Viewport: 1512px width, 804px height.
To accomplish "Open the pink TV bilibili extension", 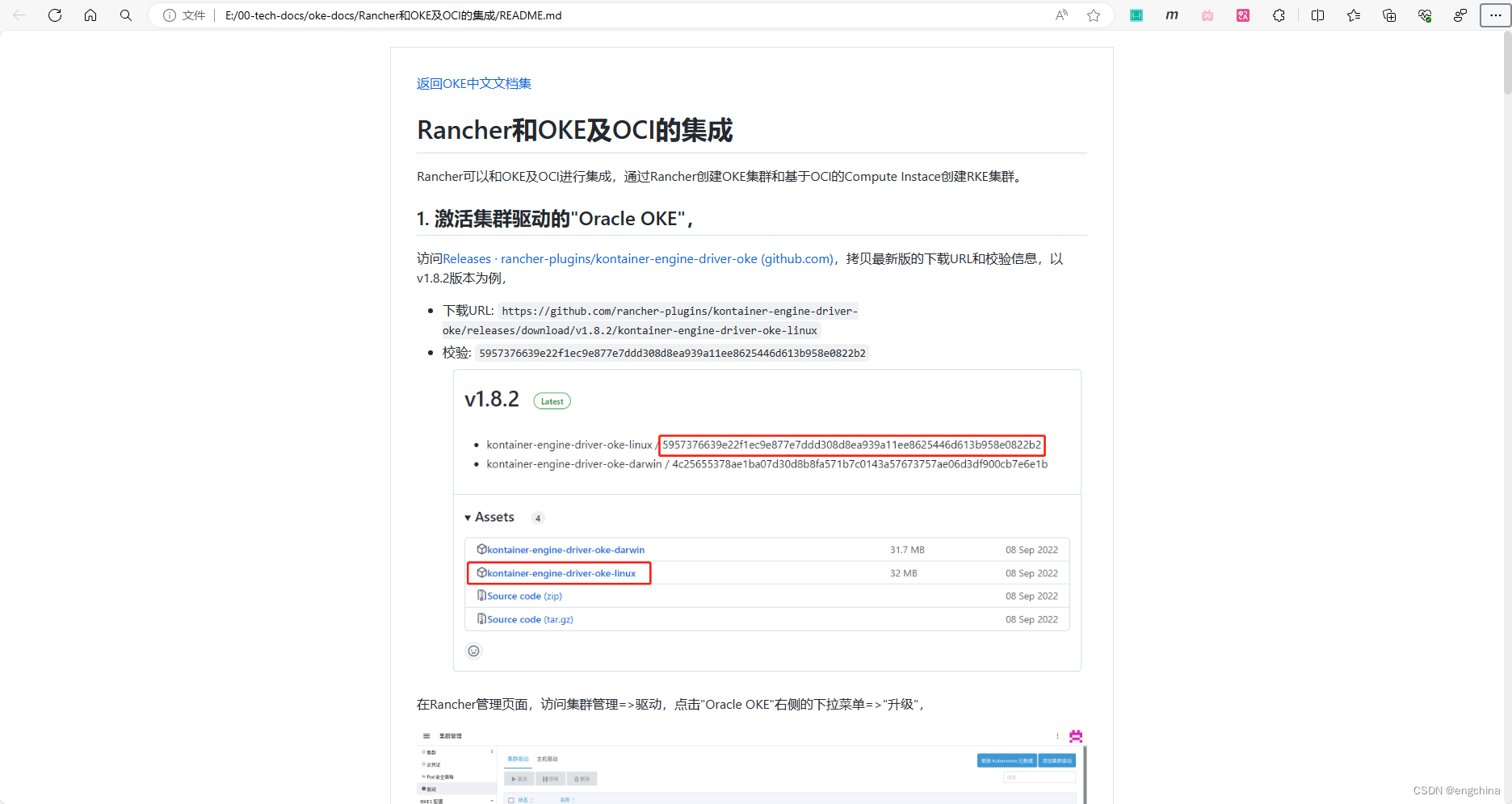I will click(x=1207, y=15).
